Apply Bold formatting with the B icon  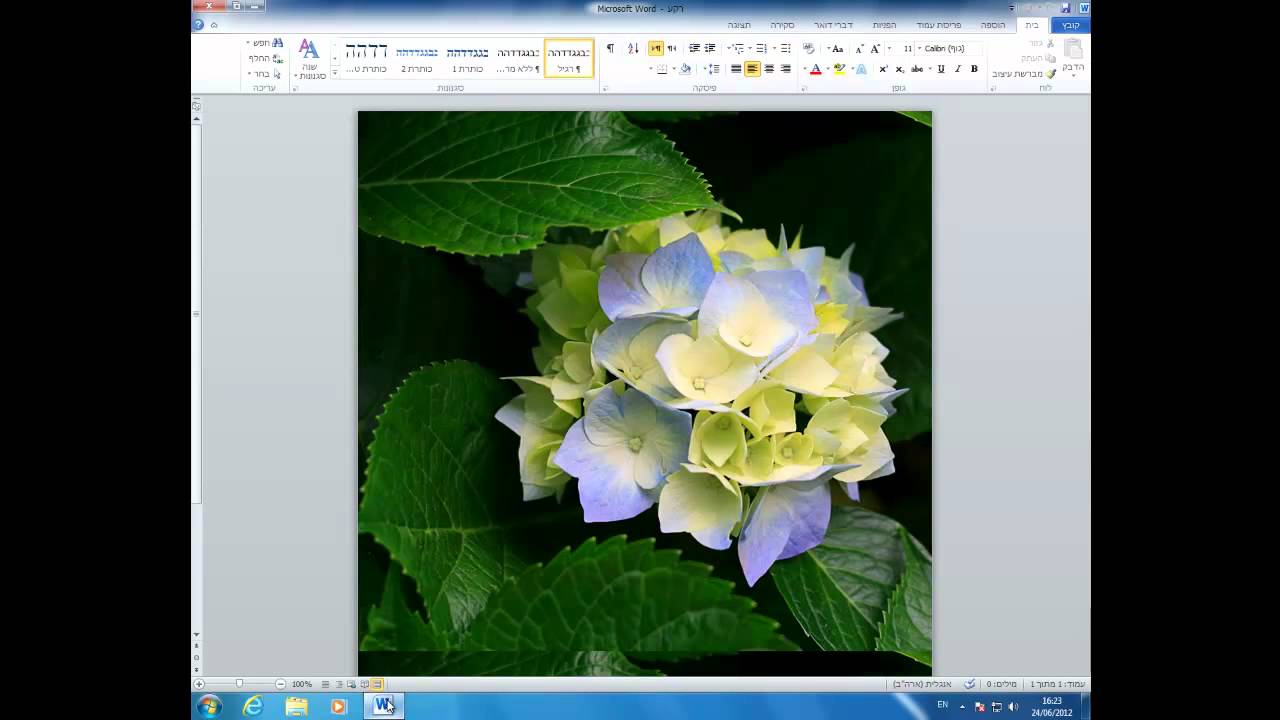(974, 69)
